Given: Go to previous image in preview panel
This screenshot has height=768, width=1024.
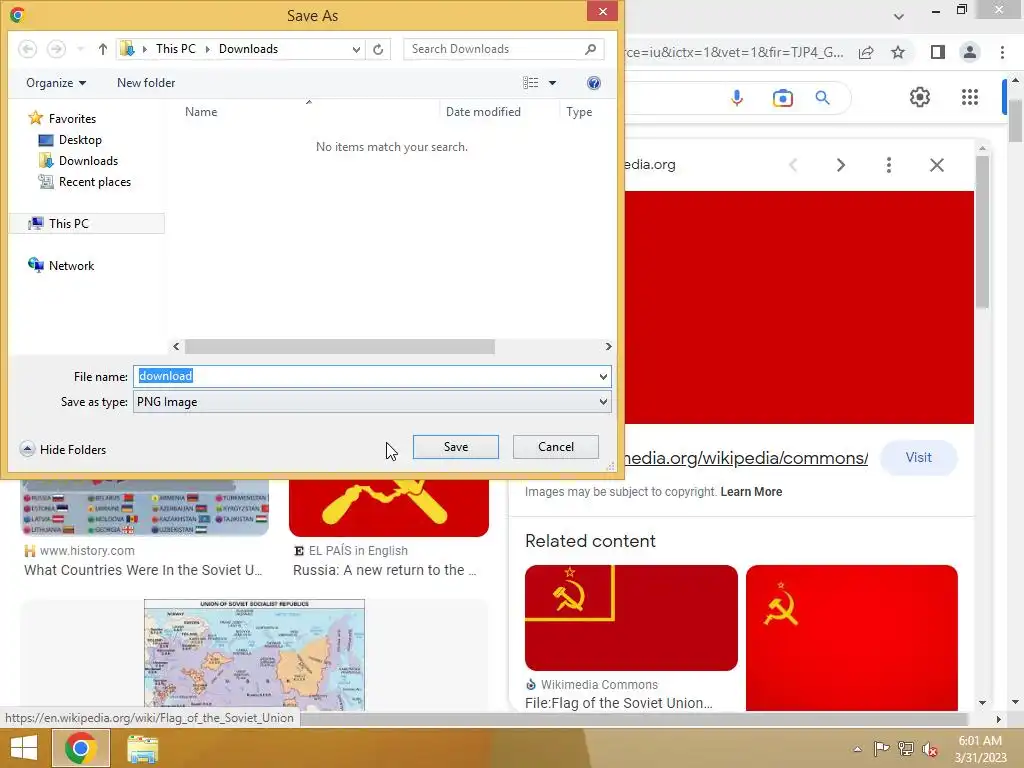Looking at the screenshot, I should click(793, 165).
